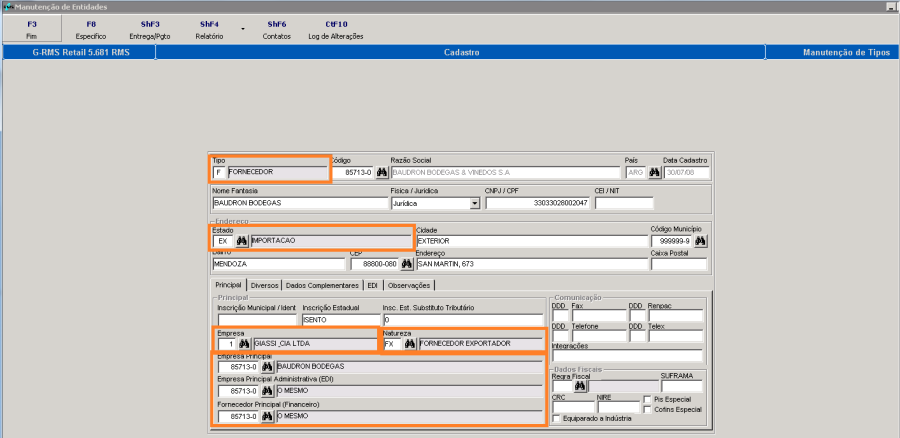Screen dimensions: 900x438
Task: Open País lookup binoculars icon
Action: 654,172
